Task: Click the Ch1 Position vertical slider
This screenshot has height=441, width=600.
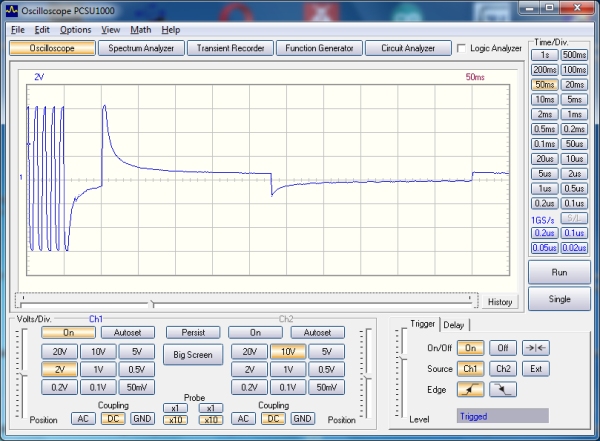Action: click(23, 370)
